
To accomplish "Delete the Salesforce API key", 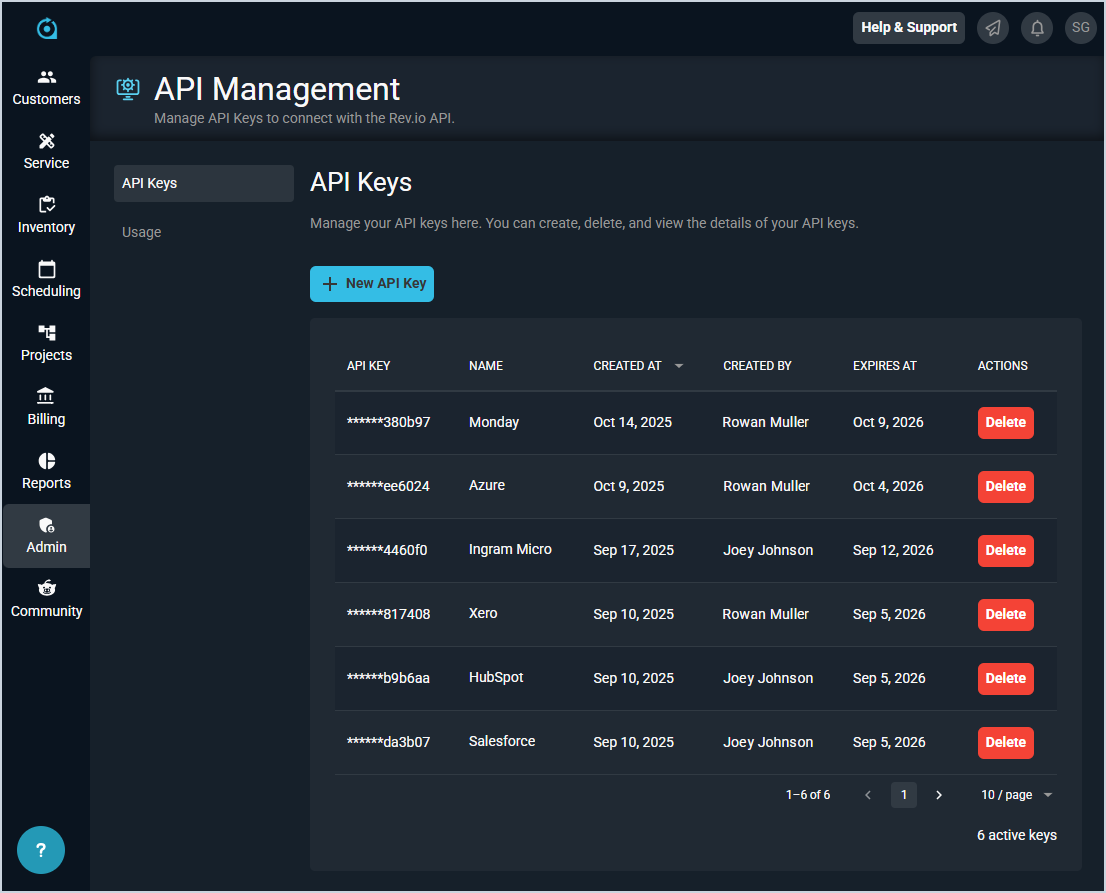I will point(1005,742).
